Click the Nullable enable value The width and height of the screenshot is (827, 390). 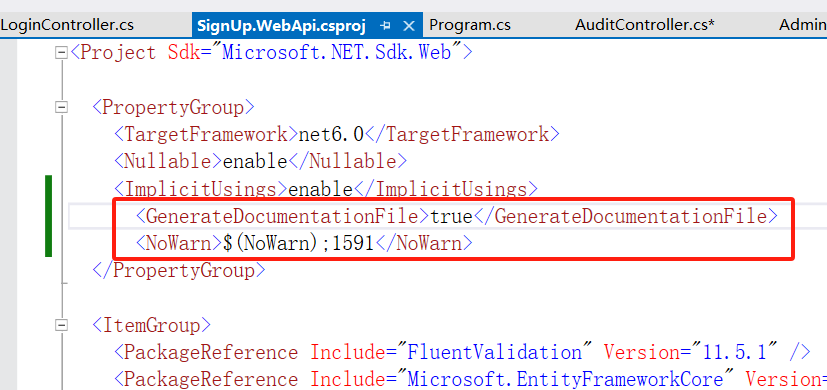pyautogui.click(x=255, y=161)
